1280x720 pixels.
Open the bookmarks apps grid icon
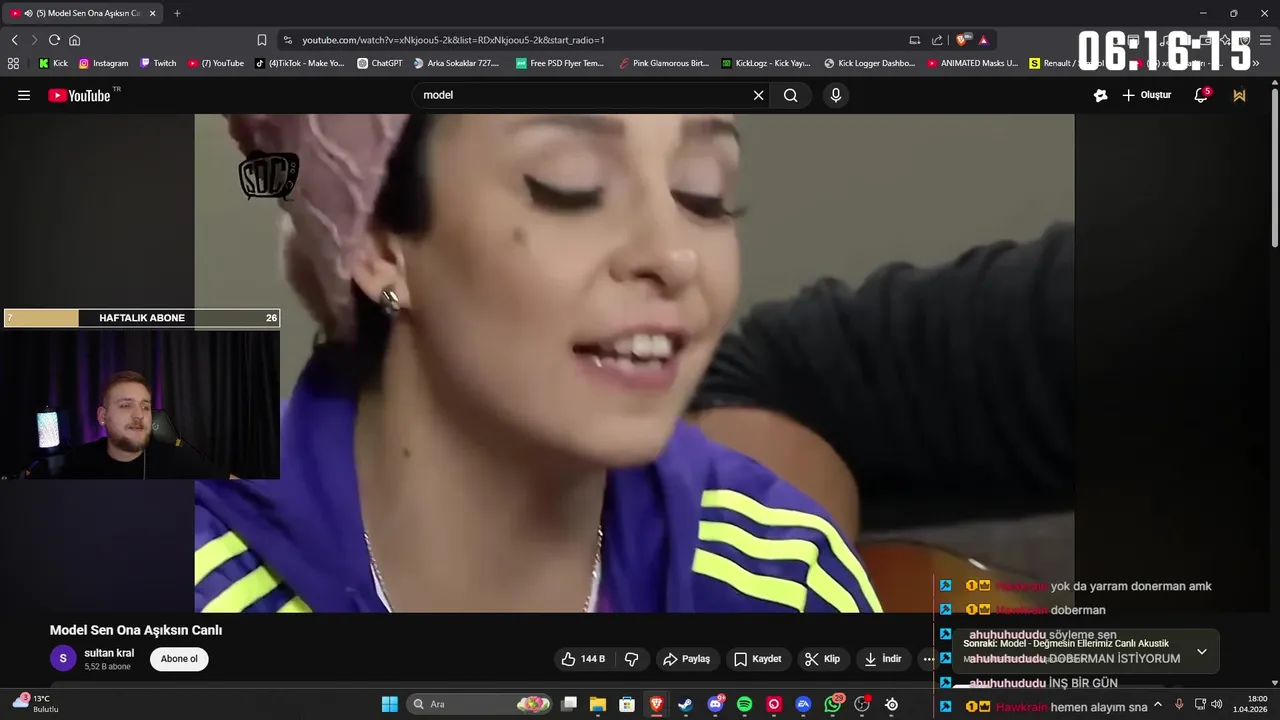coord(13,63)
